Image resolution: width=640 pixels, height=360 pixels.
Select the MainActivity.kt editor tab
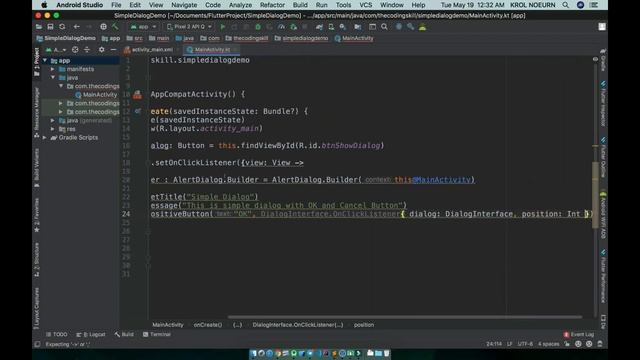[212, 50]
